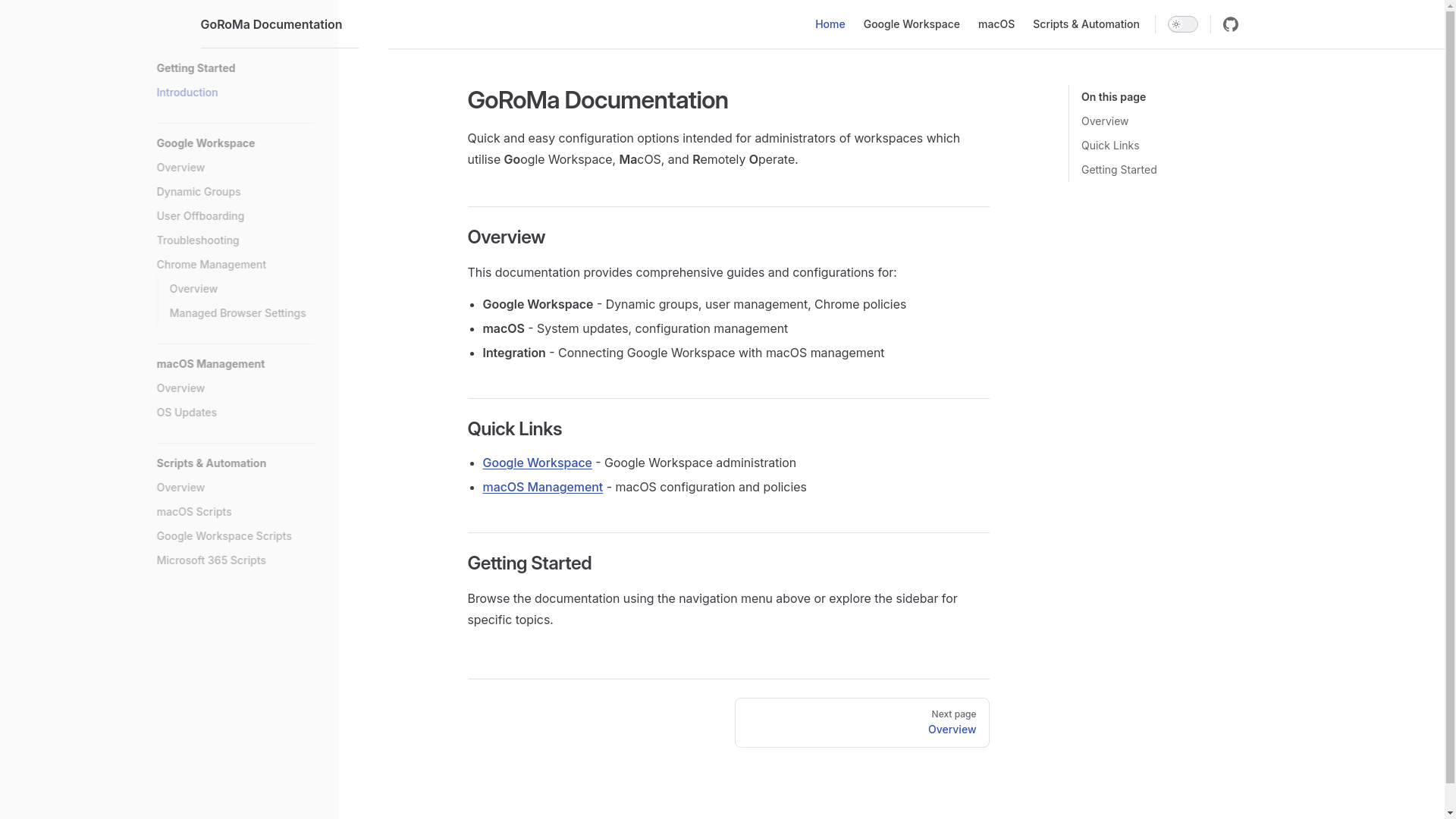
Task: Open Scripts & Automation in top navigation
Action: pos(1085,24)
